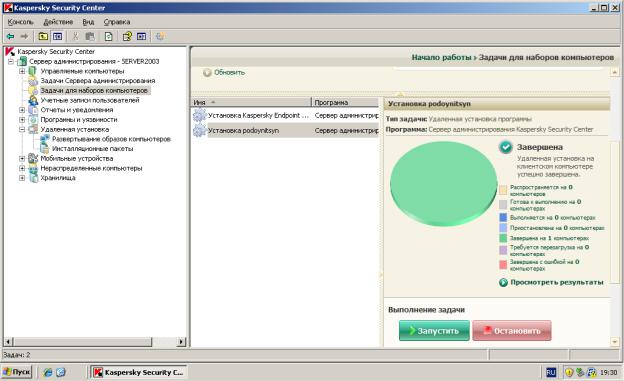624x381 pixels.
Task: Open the Отчеты и уведомления node
Action: 76,109
